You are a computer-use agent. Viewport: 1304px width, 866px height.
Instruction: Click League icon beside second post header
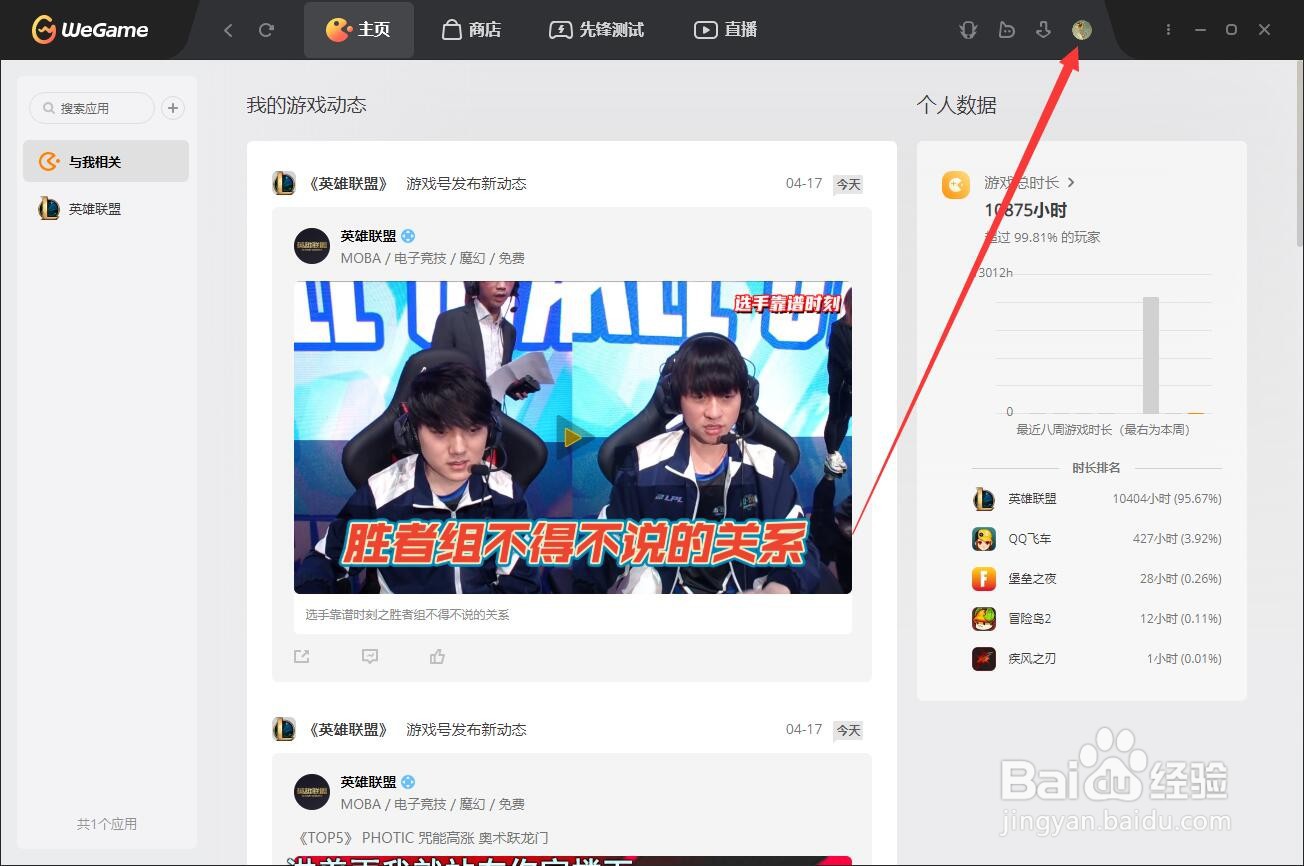pyautogui.click(x=284, y=729)
